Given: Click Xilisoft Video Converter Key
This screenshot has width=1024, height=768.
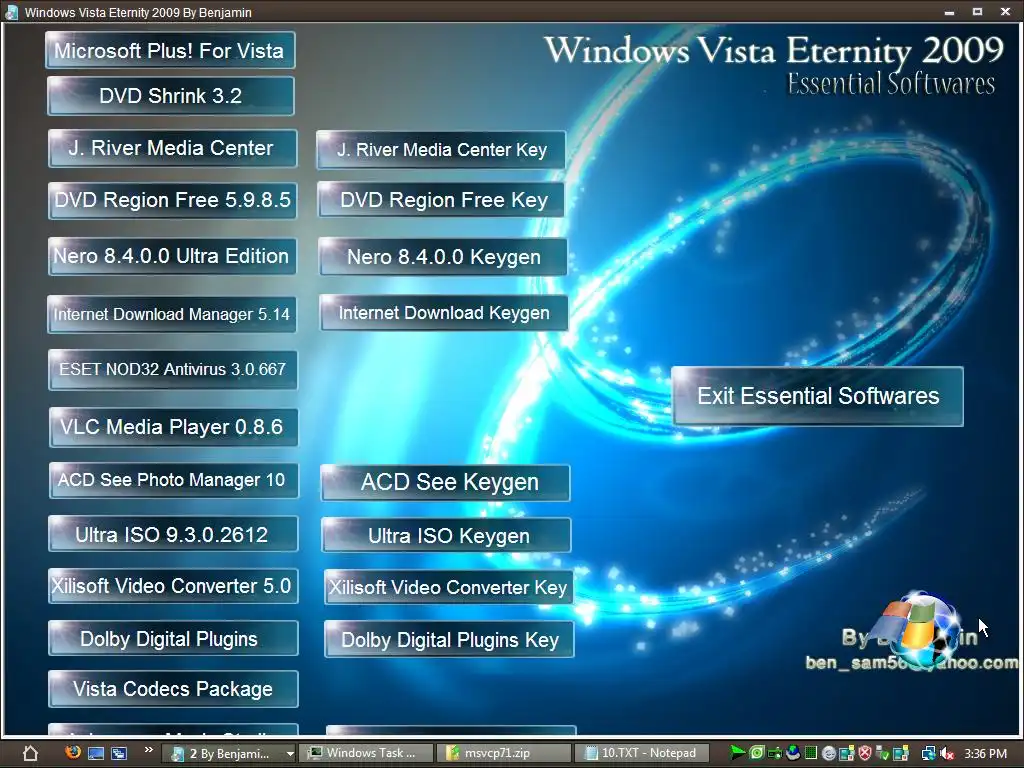Looking at the screenshot, I should (x=449, y=587).
